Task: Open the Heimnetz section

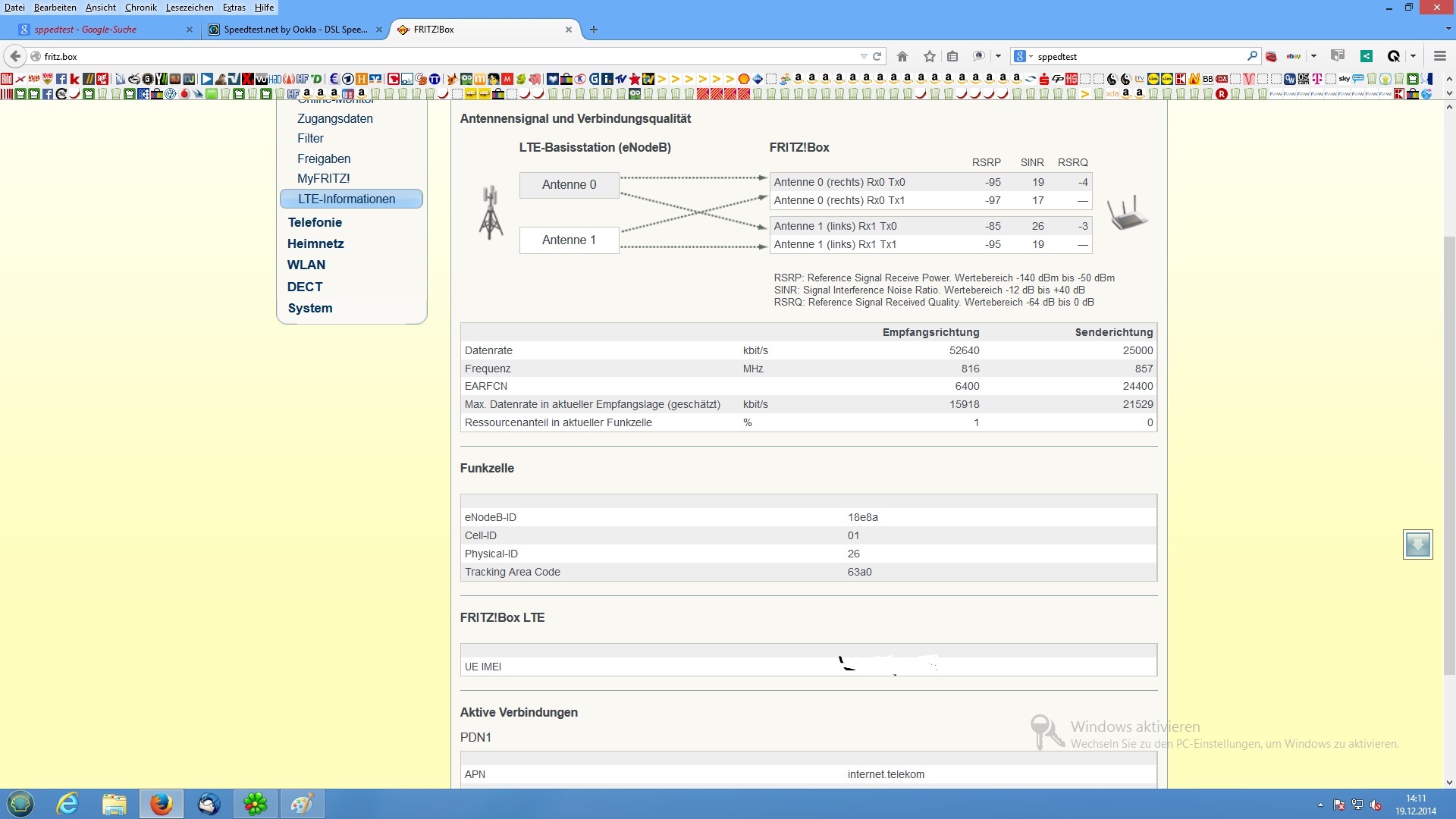Action: (315, 243)
